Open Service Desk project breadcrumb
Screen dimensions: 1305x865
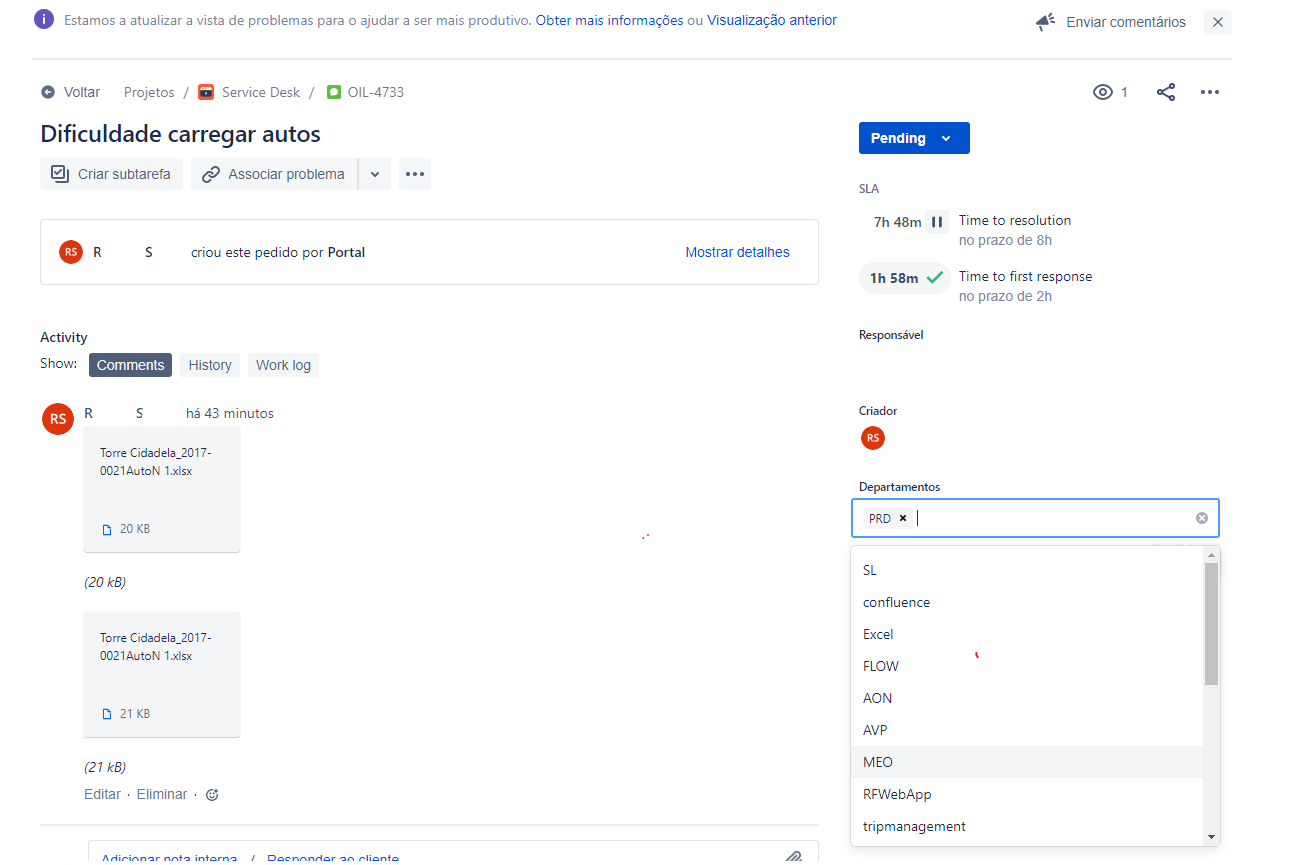coord(261,92)
